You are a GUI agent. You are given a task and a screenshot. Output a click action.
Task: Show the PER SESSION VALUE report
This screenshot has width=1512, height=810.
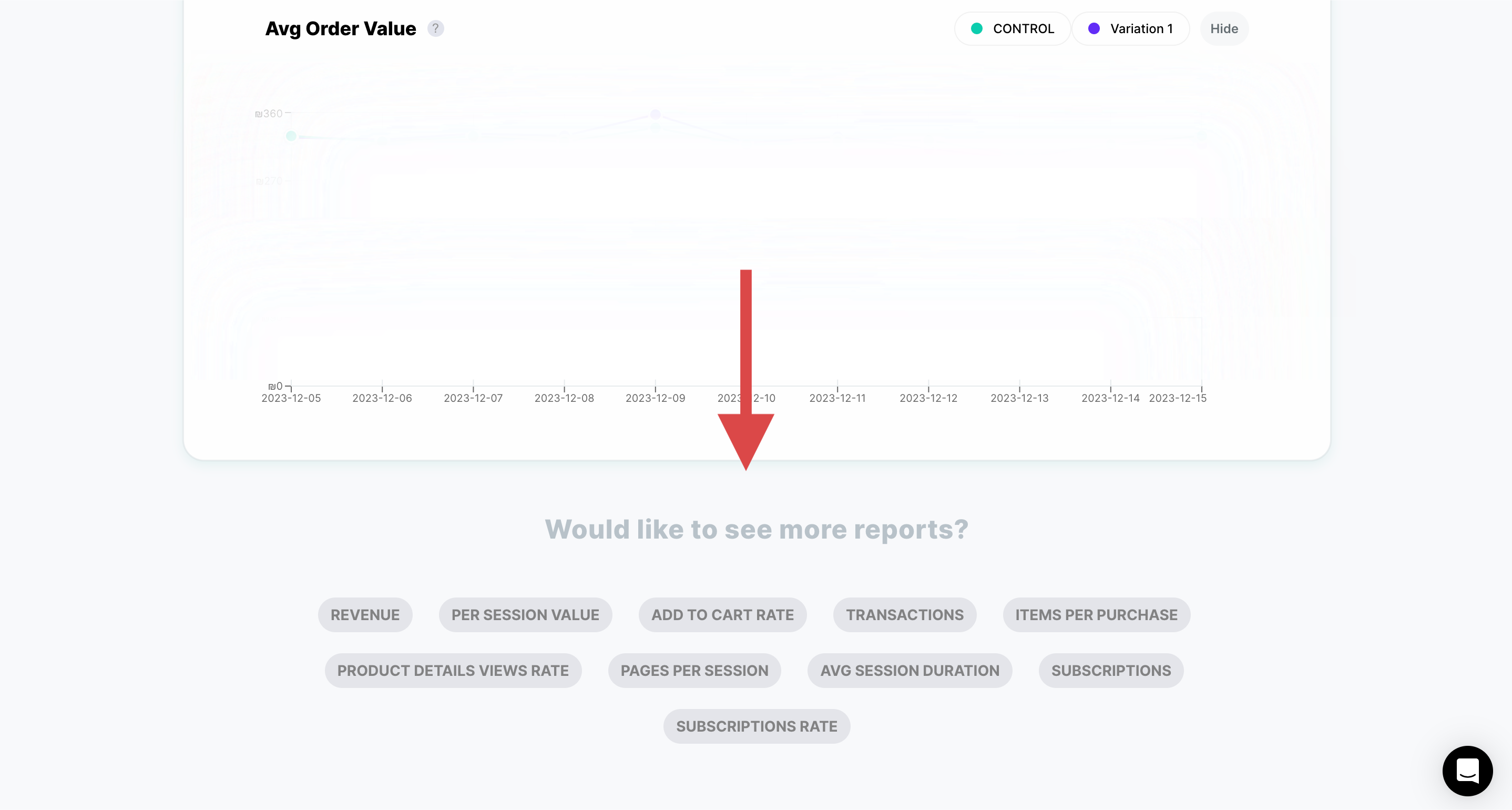(x=525, y=614)
